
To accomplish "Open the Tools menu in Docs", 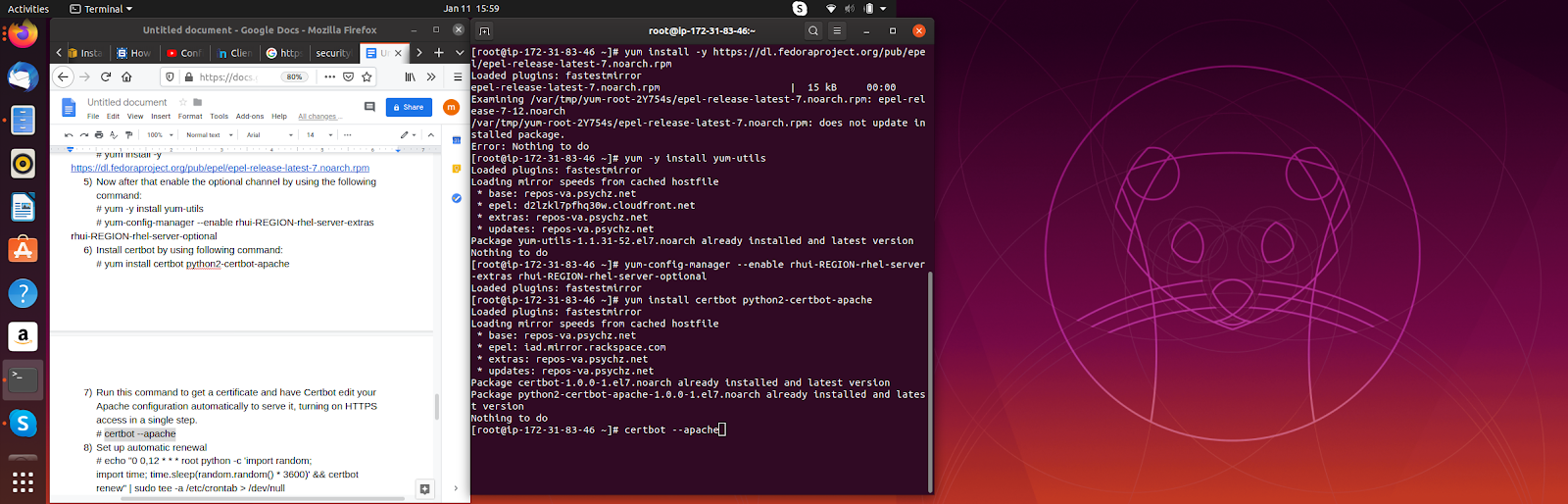I will click(x=220, y=116).
